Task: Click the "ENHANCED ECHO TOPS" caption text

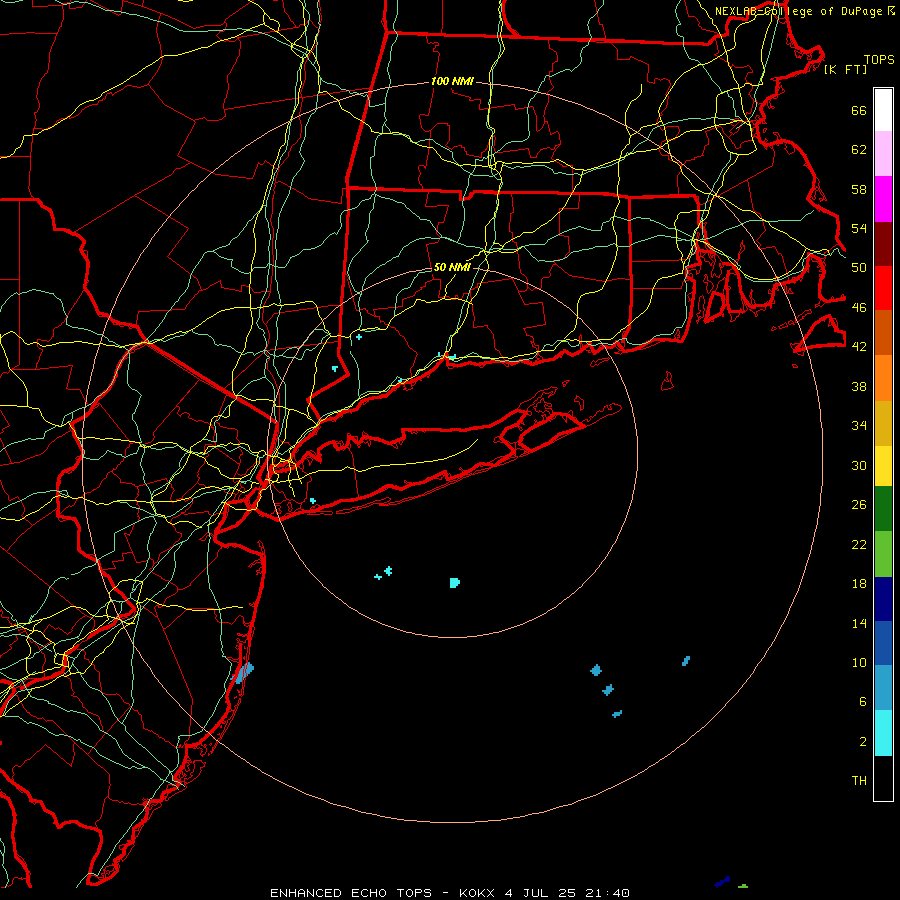Action: point(351,893)
